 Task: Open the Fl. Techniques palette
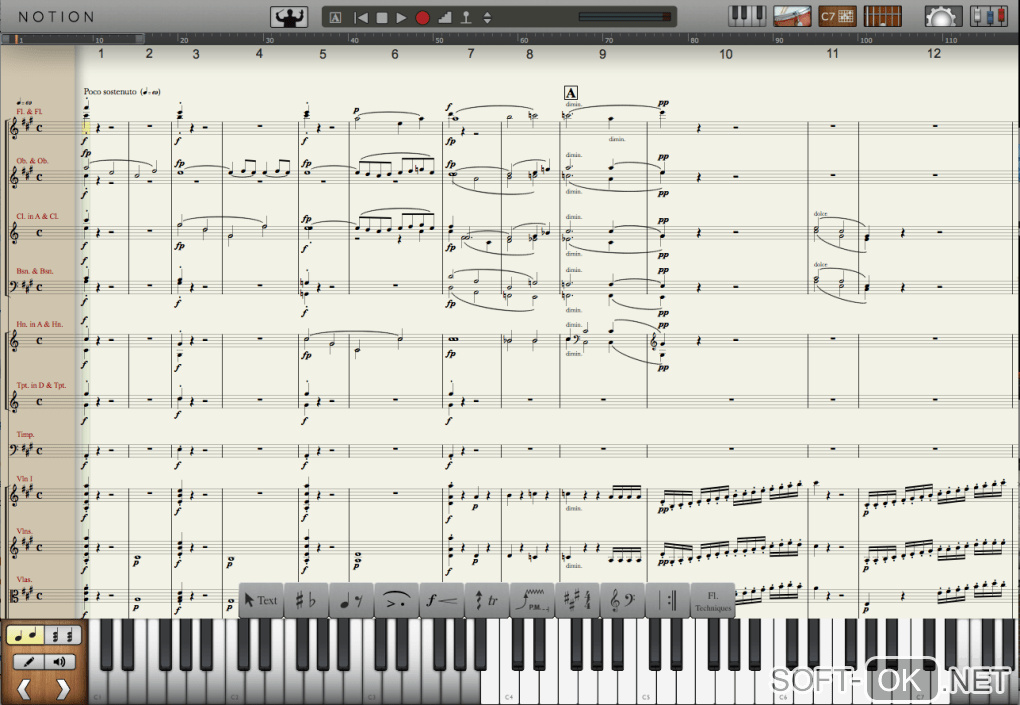tap(713, 600)
